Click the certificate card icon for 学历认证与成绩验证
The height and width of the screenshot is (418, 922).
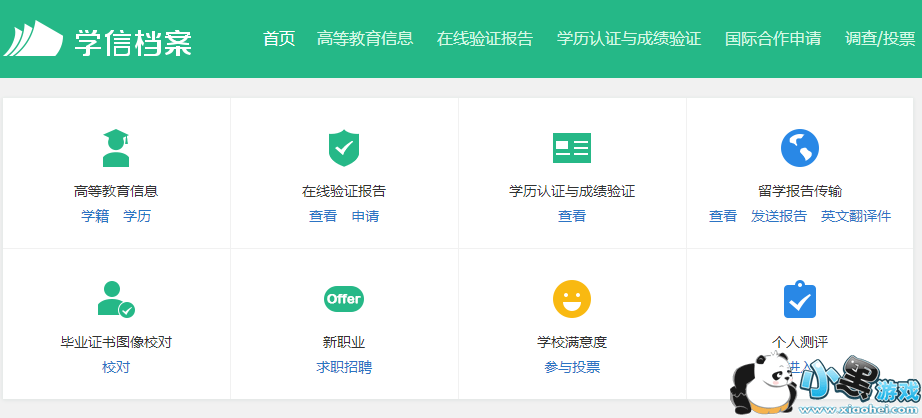[572, 148]
